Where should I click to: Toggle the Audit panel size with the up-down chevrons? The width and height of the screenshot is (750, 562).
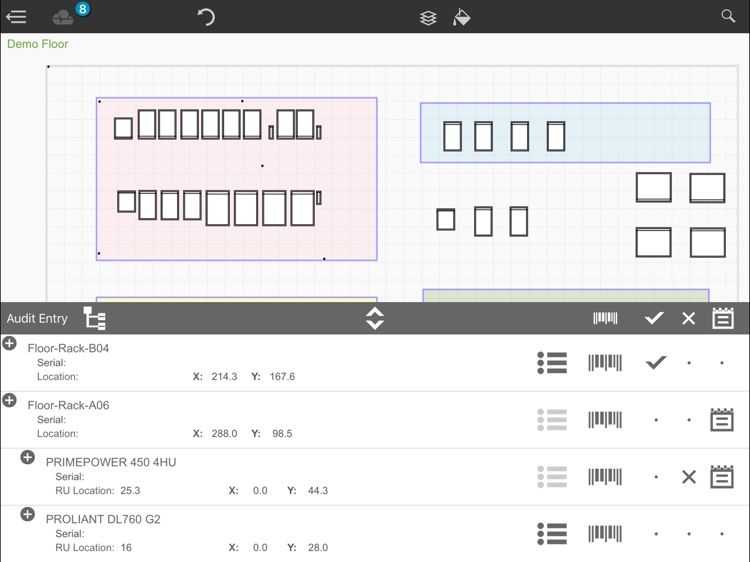(375, 319)
